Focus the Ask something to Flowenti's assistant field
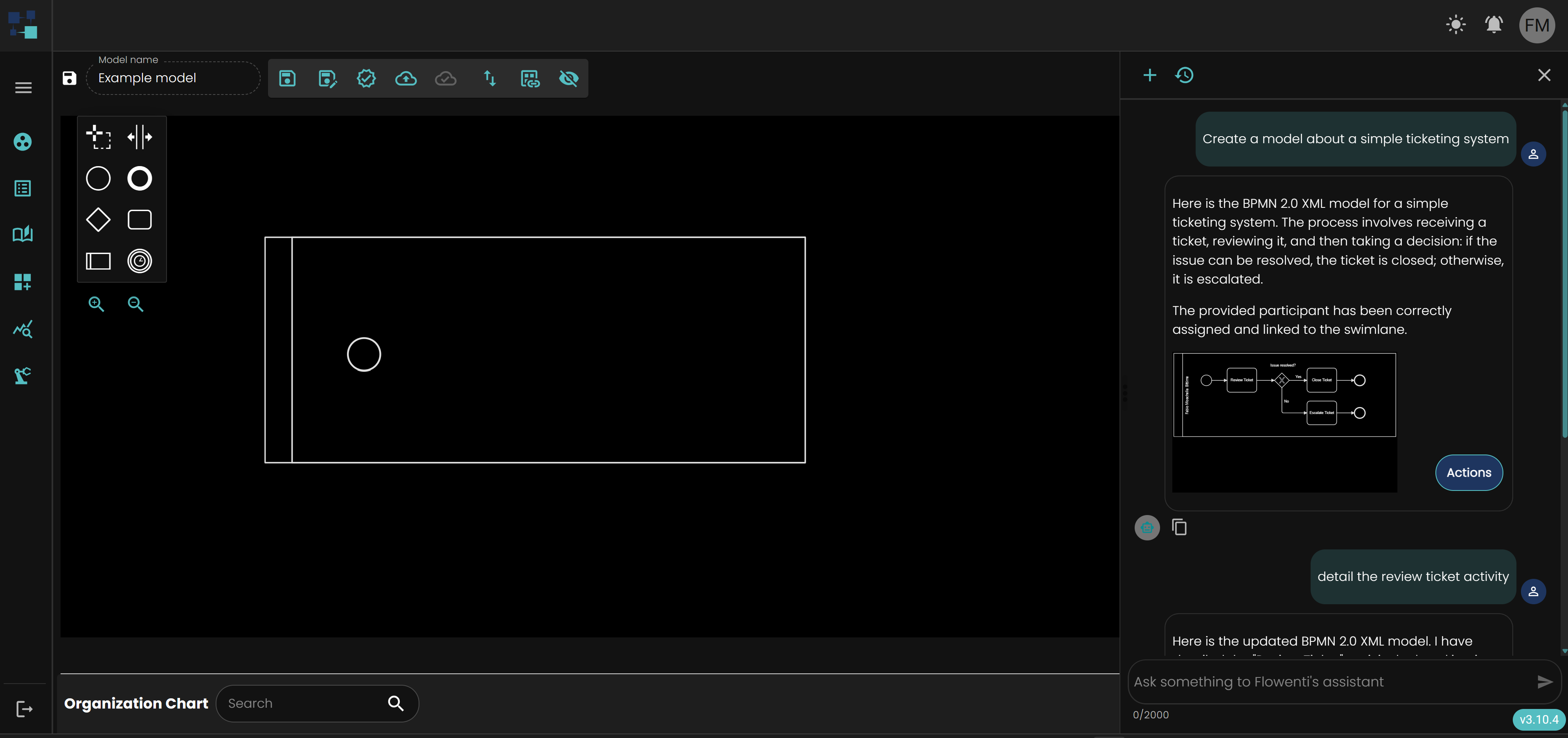The height and width of the screenshot is (738, 1568). point(1330,682)
